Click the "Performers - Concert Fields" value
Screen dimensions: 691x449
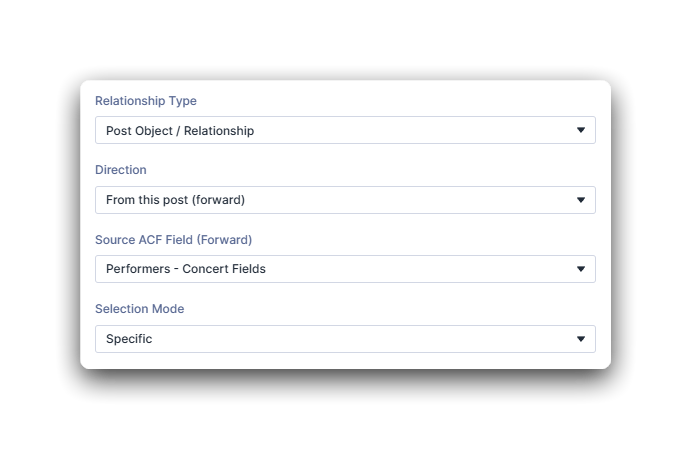click(x=185, y=269)
